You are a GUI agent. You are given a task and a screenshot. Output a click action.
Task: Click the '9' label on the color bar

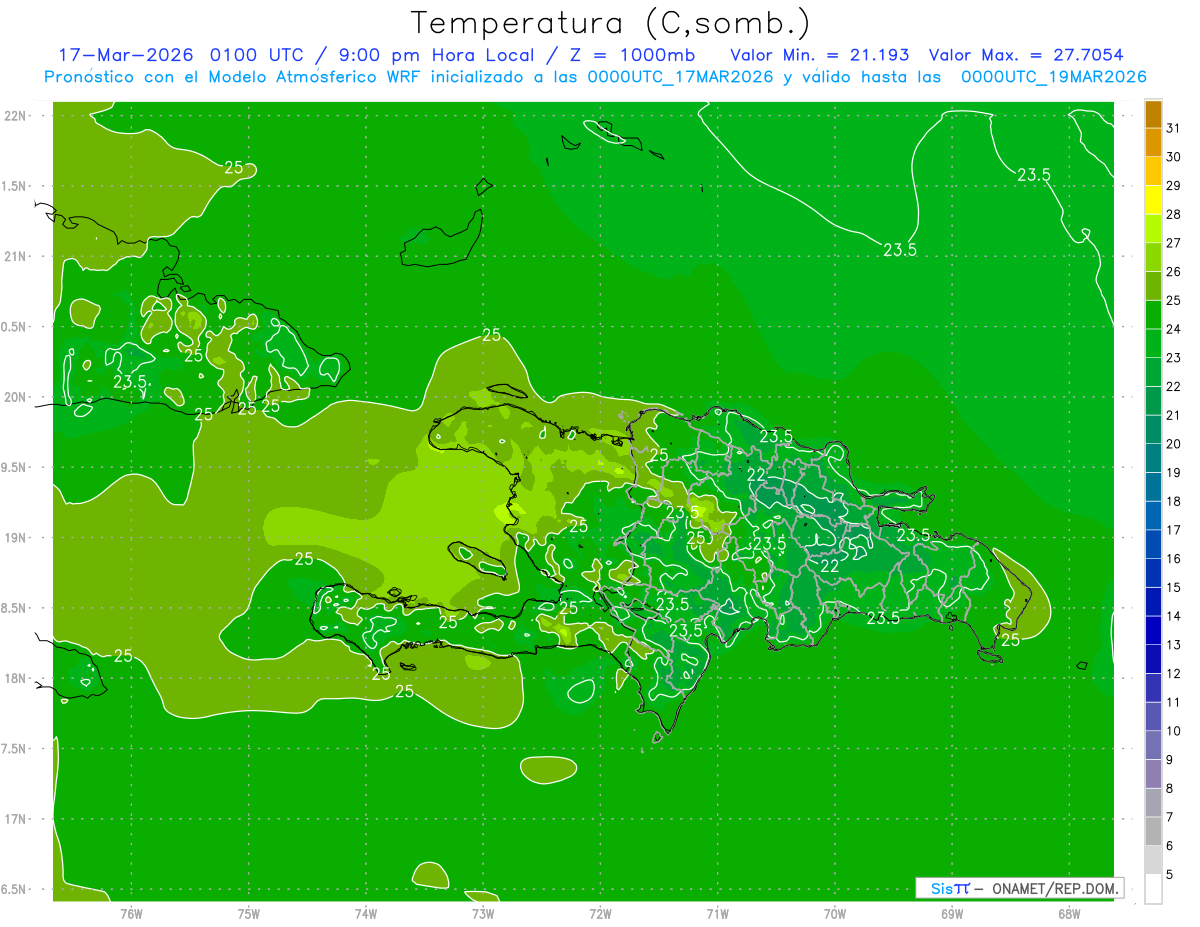coord(1170,760)
